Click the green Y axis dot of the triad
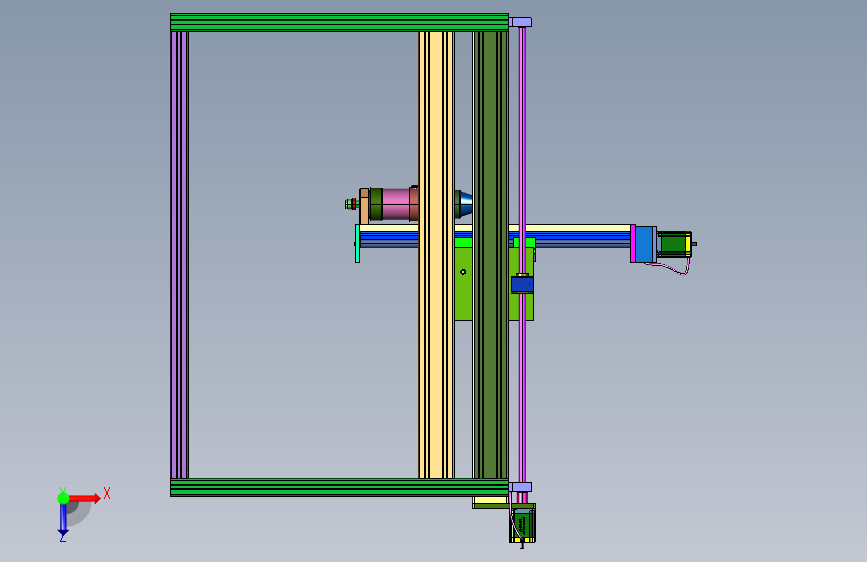 point(63,498)
